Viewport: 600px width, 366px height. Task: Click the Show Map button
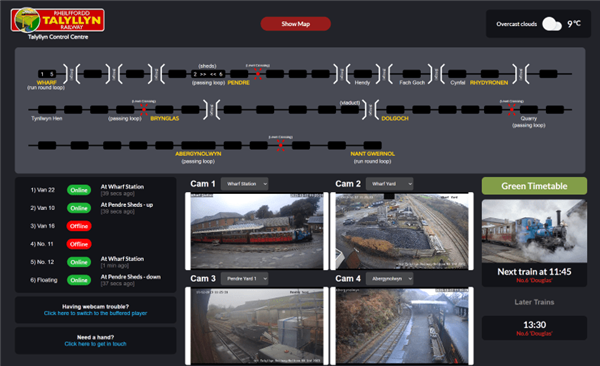[x=296, y=24]
